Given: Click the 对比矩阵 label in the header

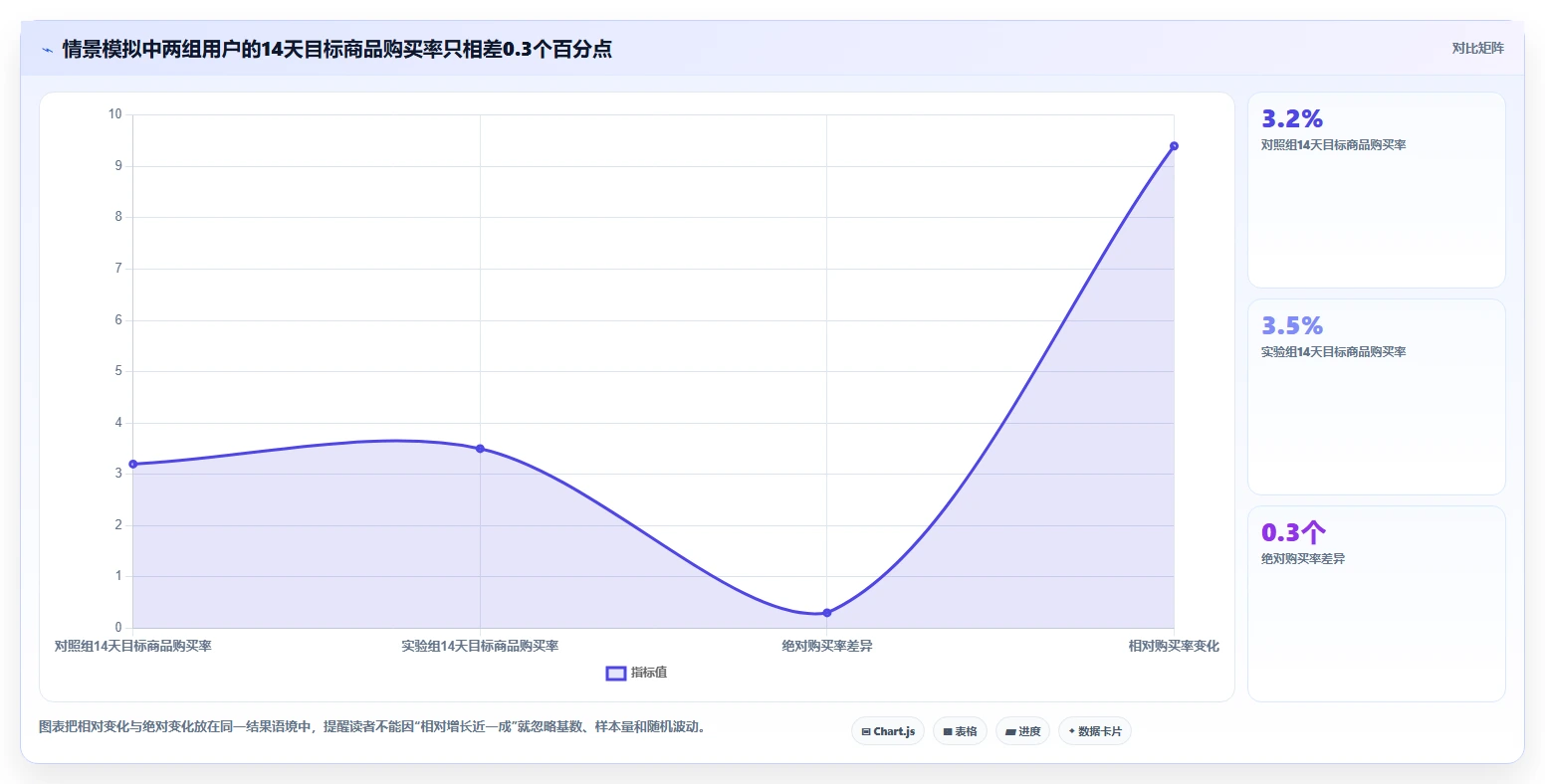Looking at the screenshot, I should point(1478,48).
